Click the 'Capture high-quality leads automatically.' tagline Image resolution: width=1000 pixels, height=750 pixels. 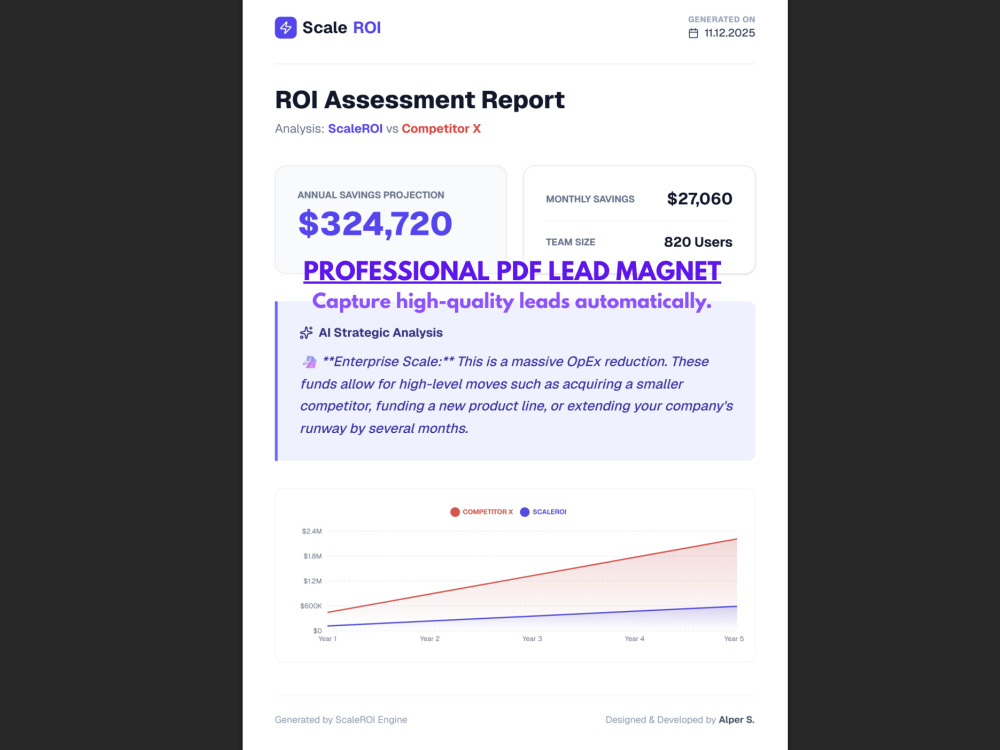click(x=511, y=302)
